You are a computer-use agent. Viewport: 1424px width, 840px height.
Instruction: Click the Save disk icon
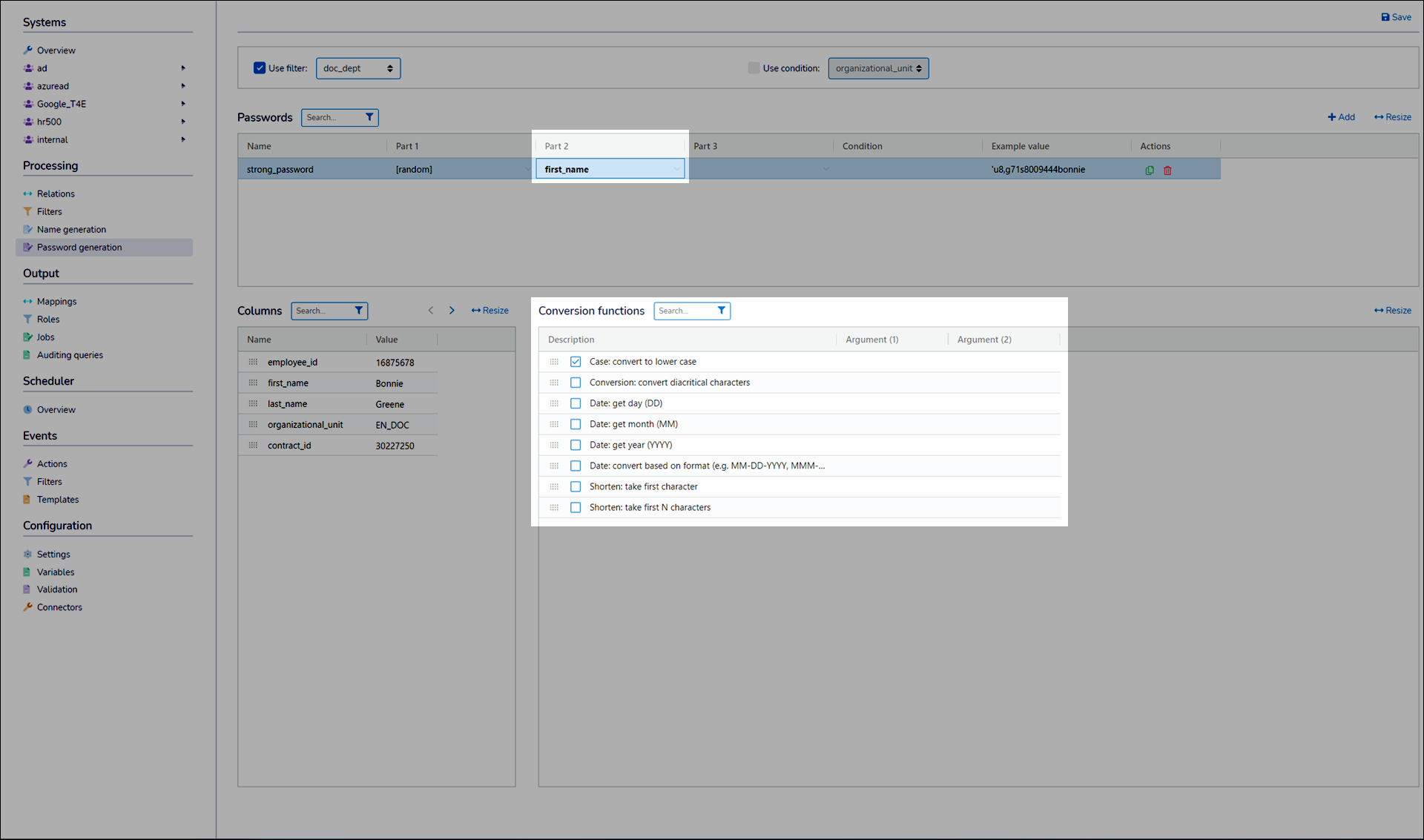[x=1385, y=17]
